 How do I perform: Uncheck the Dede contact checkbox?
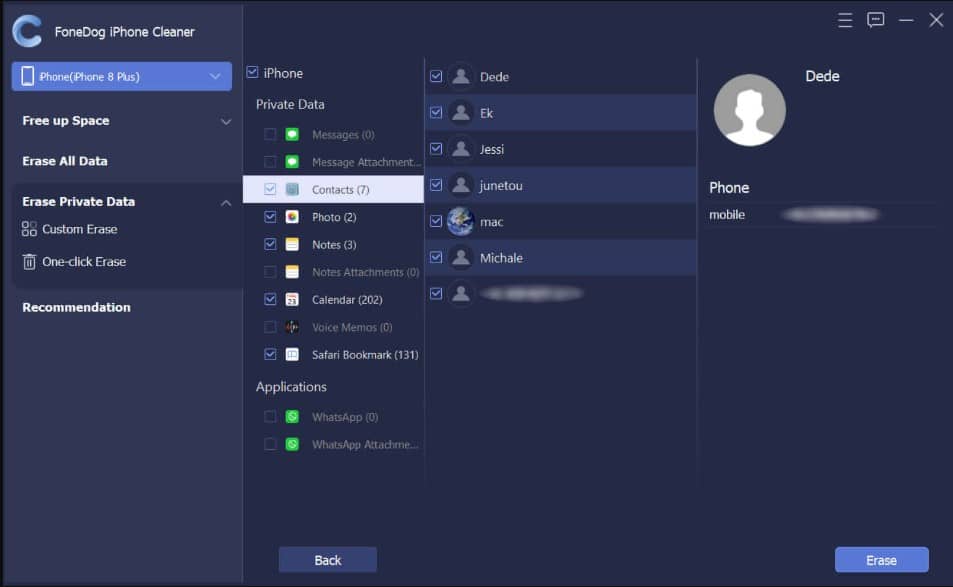(436, 76)
